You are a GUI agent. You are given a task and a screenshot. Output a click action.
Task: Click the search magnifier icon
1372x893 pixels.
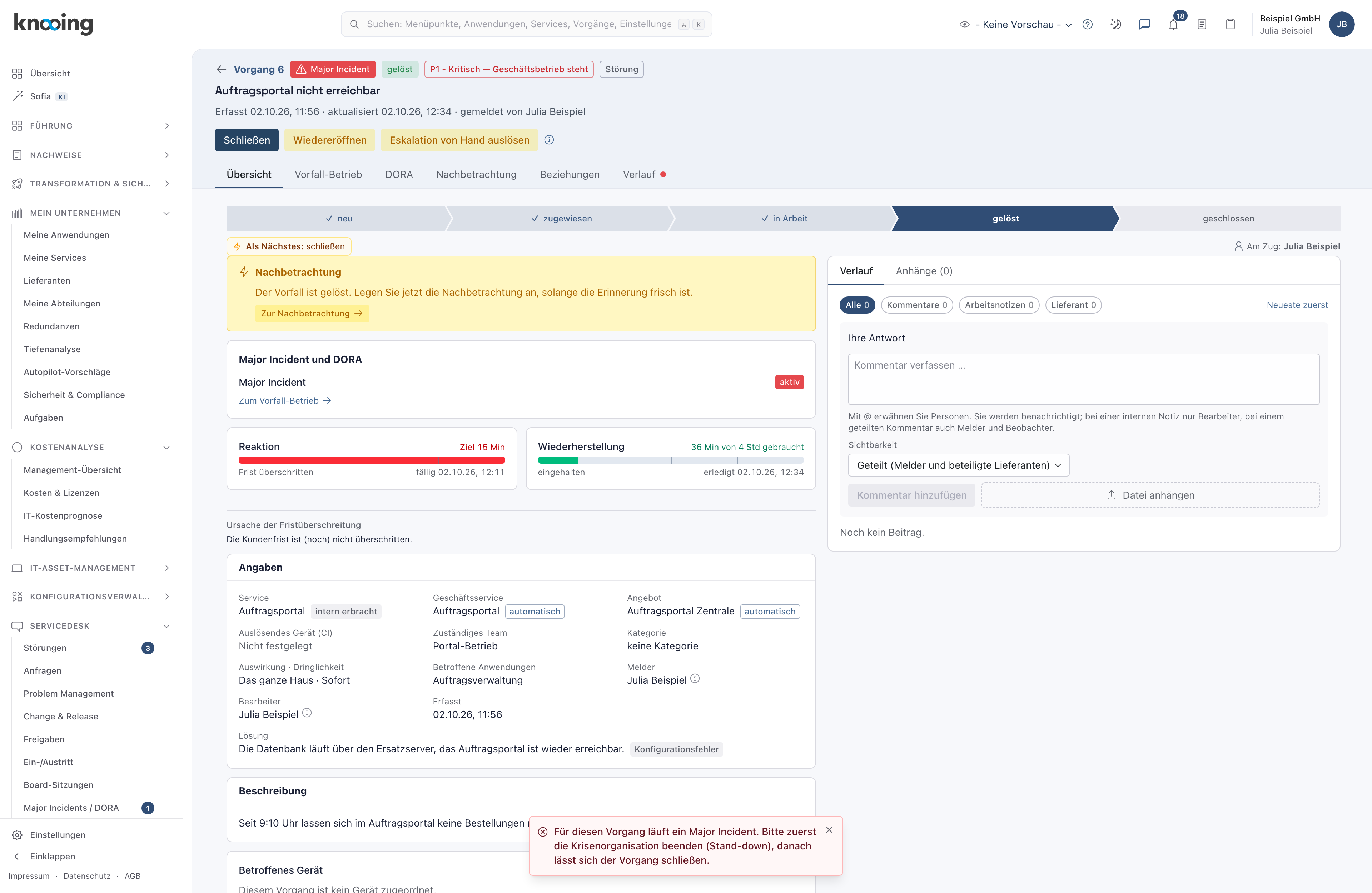click(354, 24)
